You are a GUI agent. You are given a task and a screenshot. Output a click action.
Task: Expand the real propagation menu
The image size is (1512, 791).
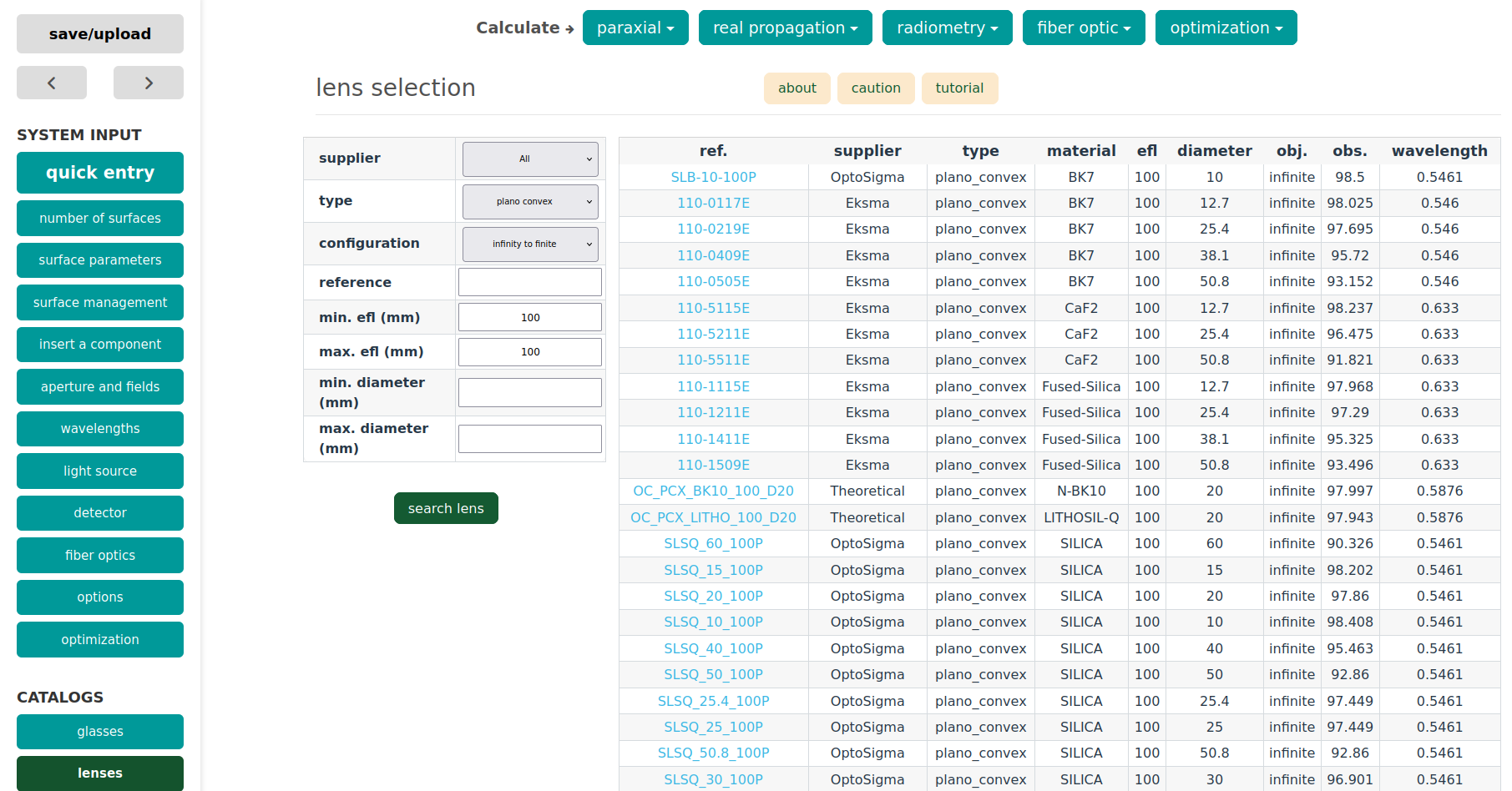785,28
